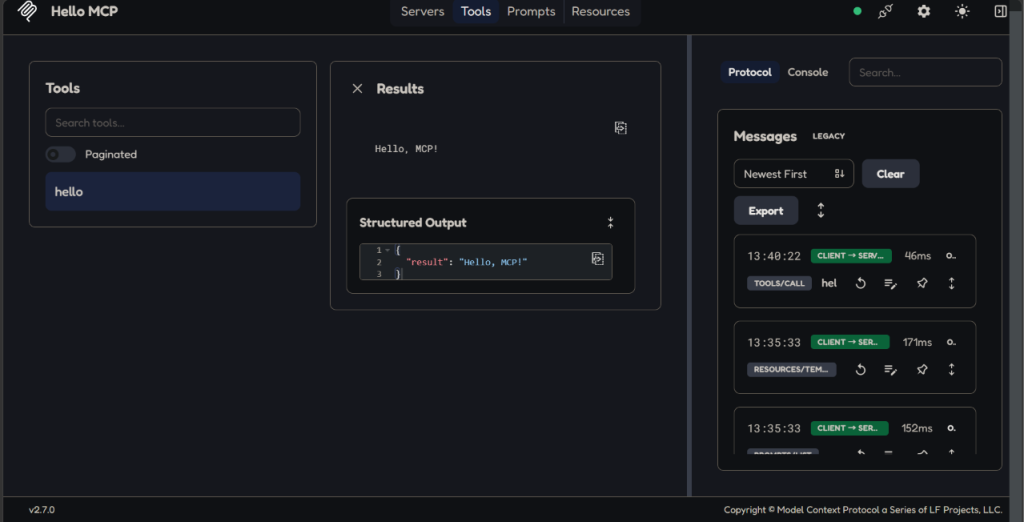
Task: Click the 171ms duration text
Action: [x=918, y=342]
